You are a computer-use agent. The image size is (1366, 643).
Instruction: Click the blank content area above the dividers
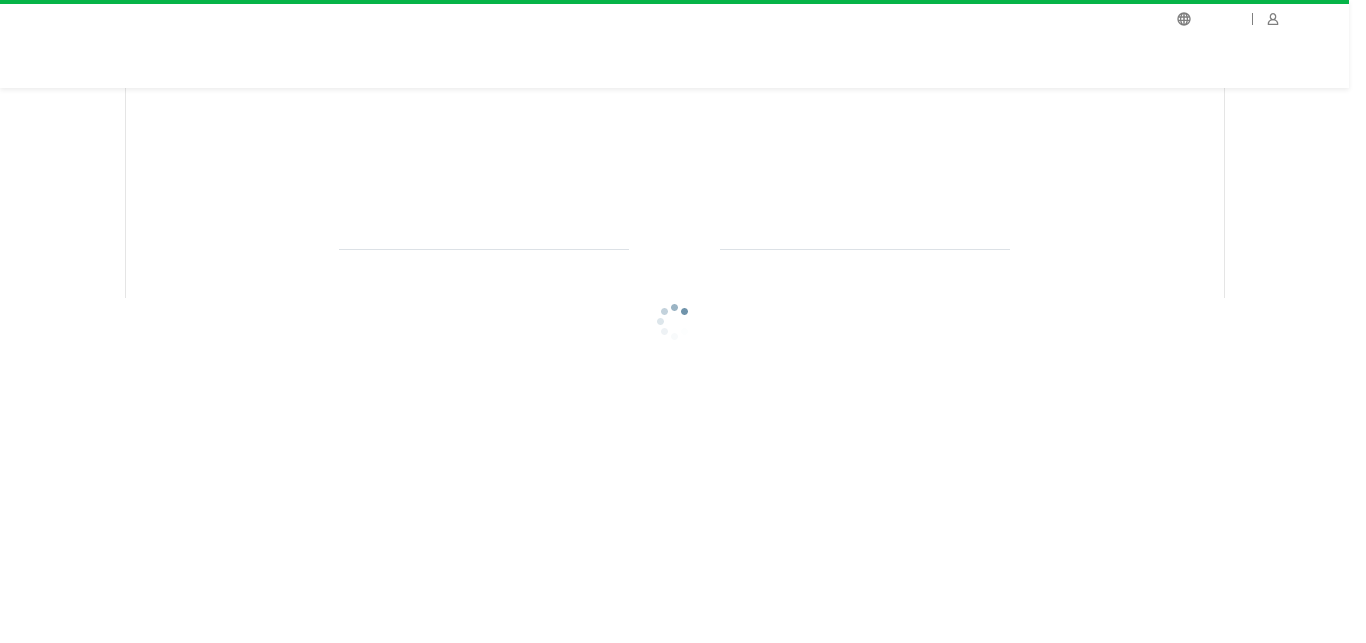[675, 165]
